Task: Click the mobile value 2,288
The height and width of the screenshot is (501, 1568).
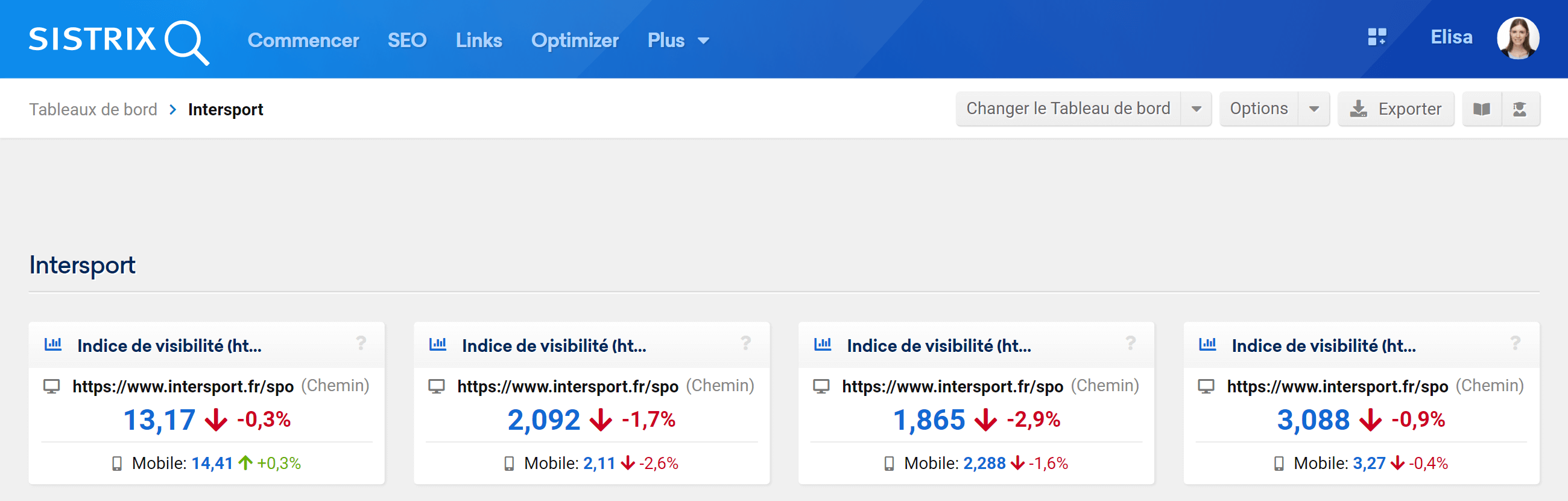Action: 984,464
